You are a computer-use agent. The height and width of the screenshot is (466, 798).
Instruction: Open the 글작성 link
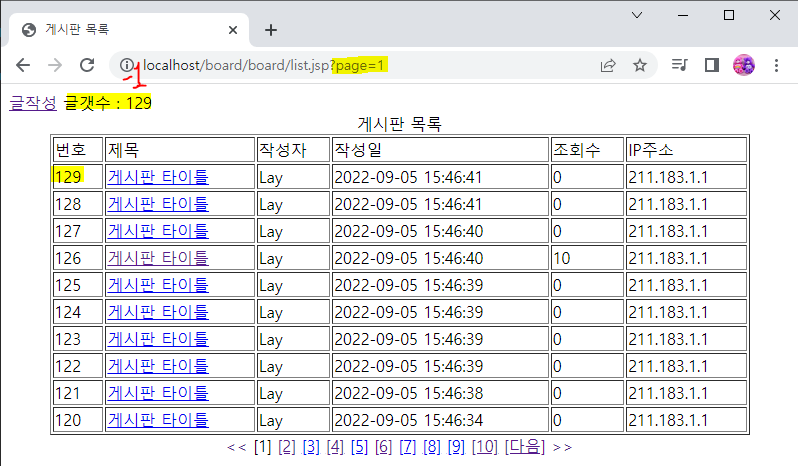tap(33, 103)
